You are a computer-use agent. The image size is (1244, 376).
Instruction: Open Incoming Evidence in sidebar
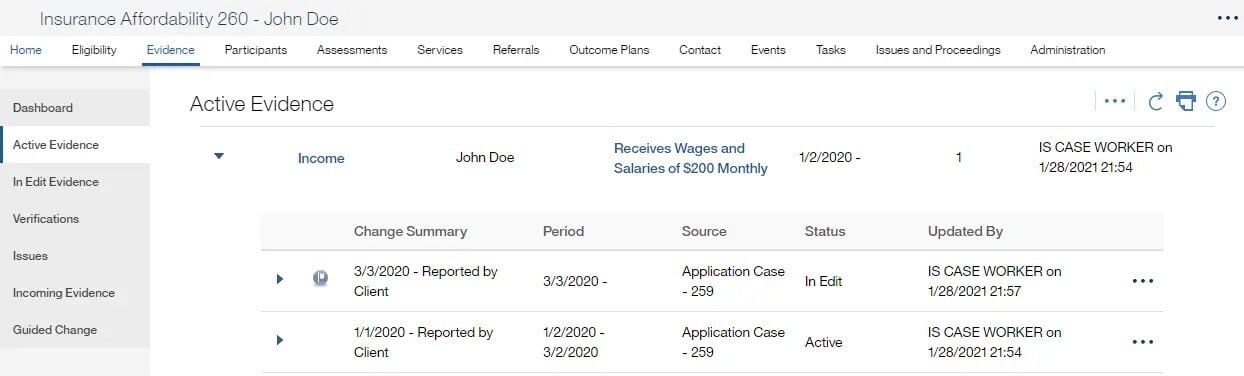[75, 293]
